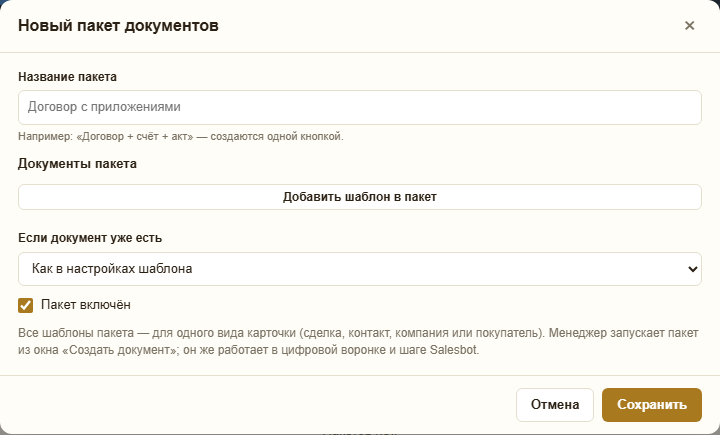
Task: Open the Если документ уже есть dropdown
Action: (360, 269)
